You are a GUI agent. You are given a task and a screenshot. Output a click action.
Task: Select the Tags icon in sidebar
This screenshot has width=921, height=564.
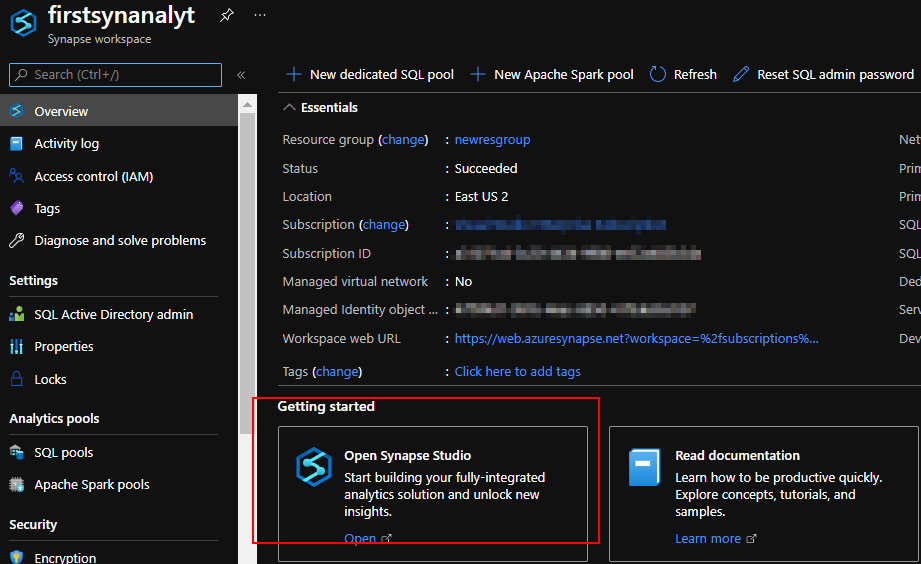tap(16, 208)
